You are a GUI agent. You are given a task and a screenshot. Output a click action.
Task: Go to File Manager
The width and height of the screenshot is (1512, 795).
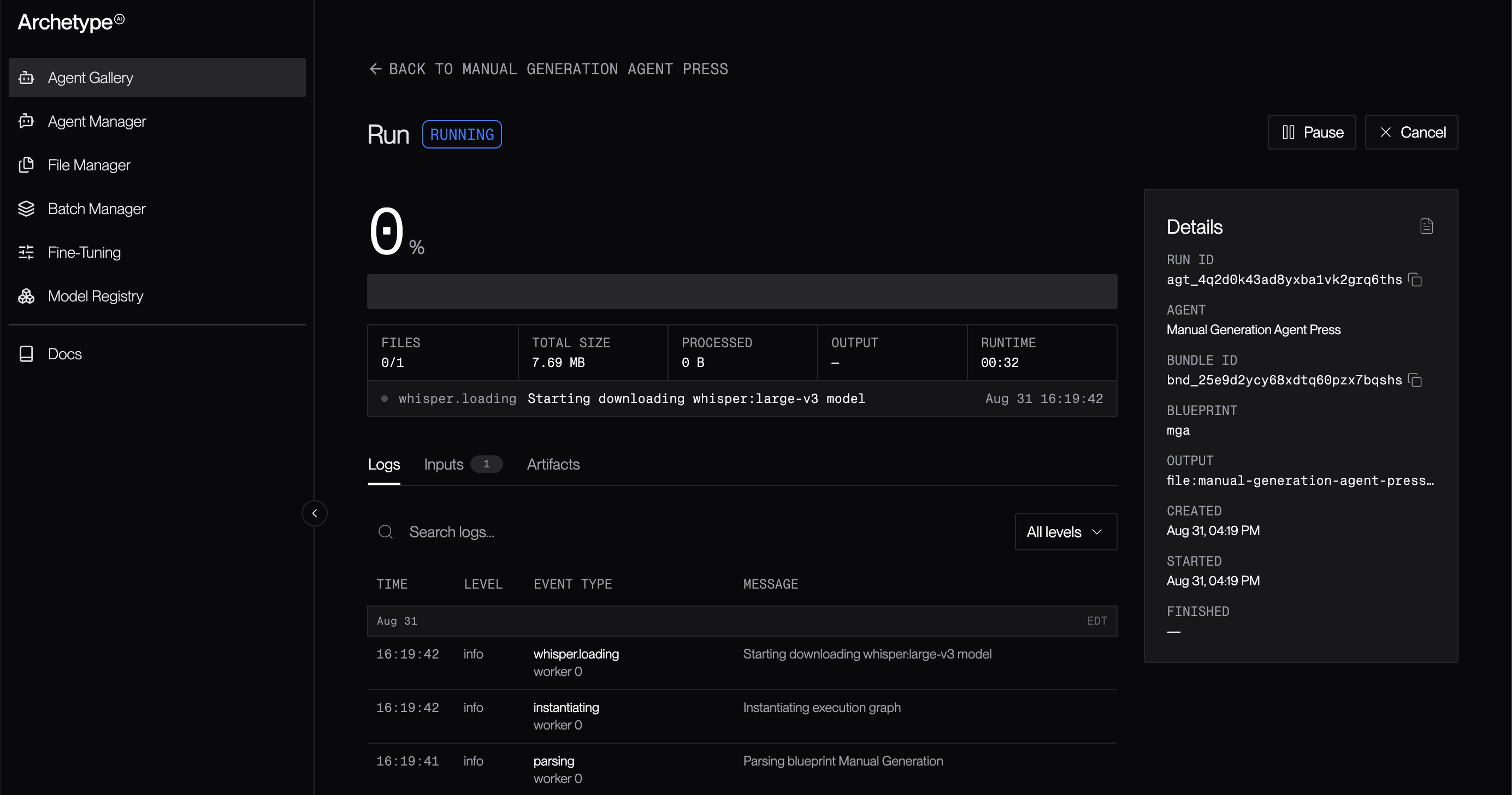pos(157,165)
